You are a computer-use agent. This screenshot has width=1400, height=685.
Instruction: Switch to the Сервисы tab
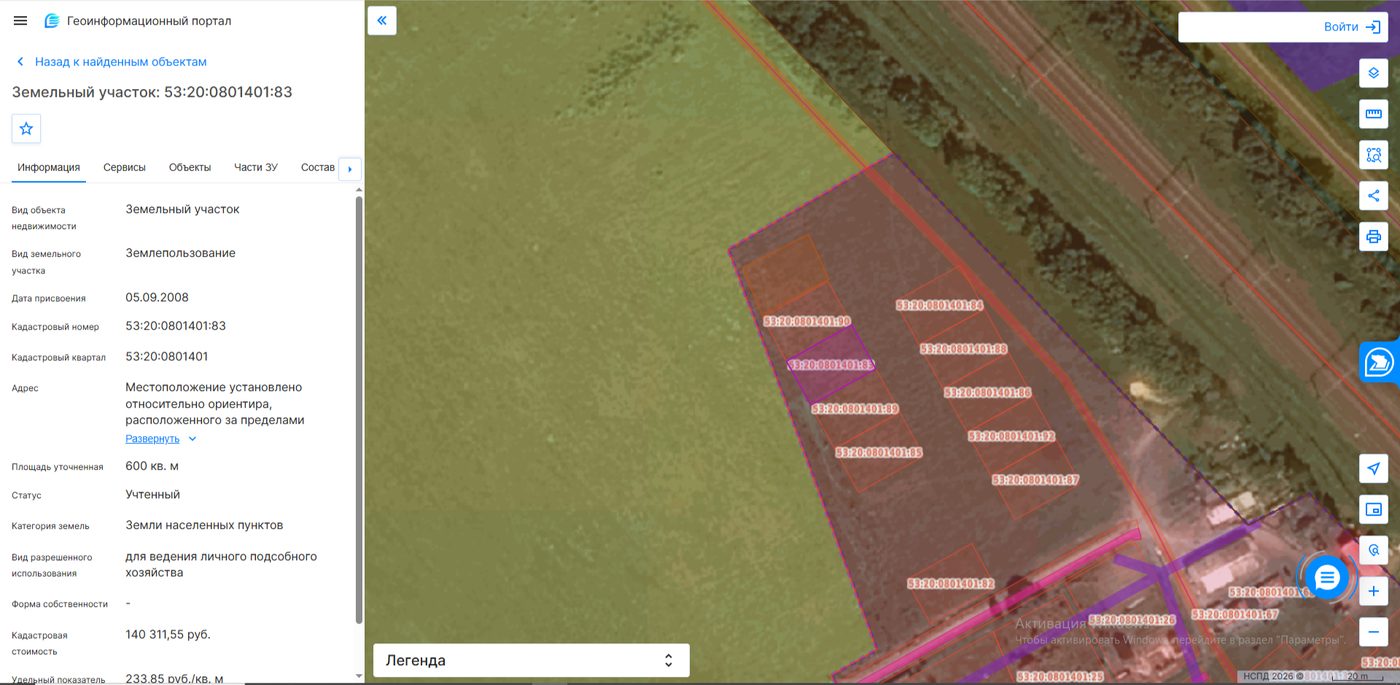(125, 167)
